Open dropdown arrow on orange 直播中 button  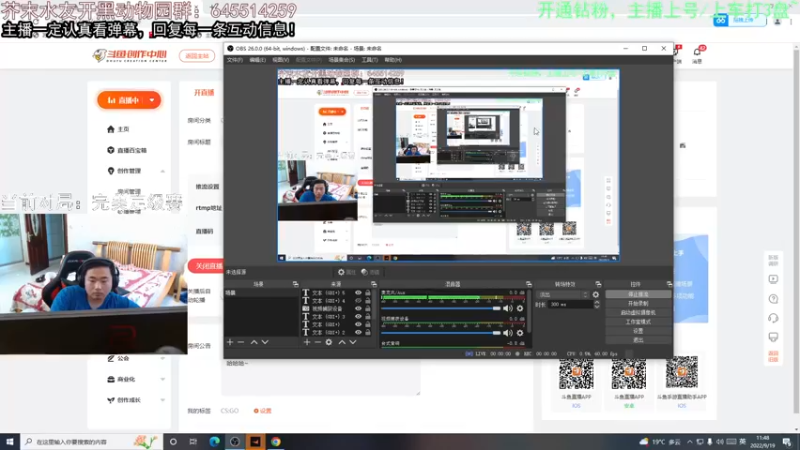pyautogui.click(x=152, y=101)
